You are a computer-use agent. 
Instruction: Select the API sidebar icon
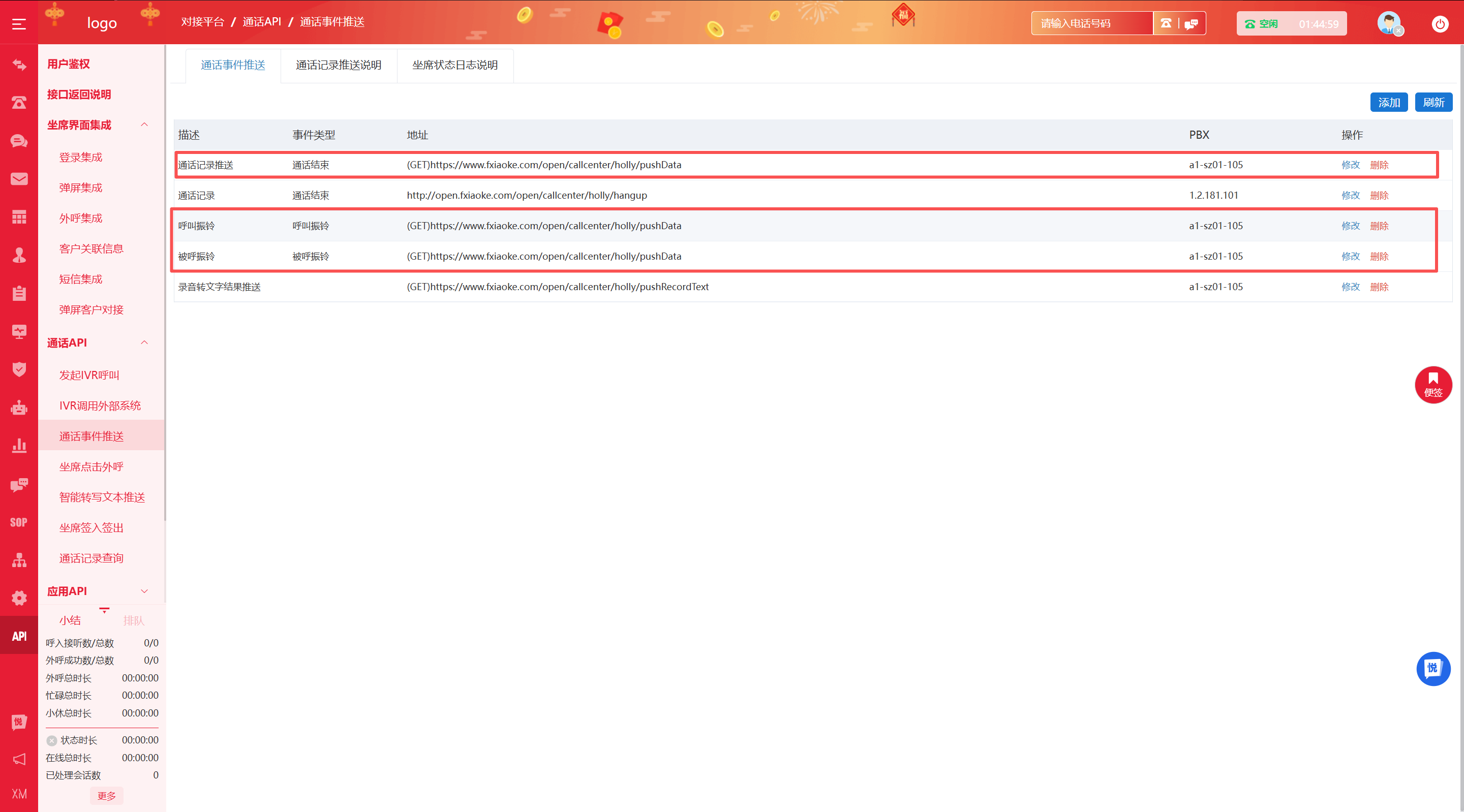(x=19, y=636)
